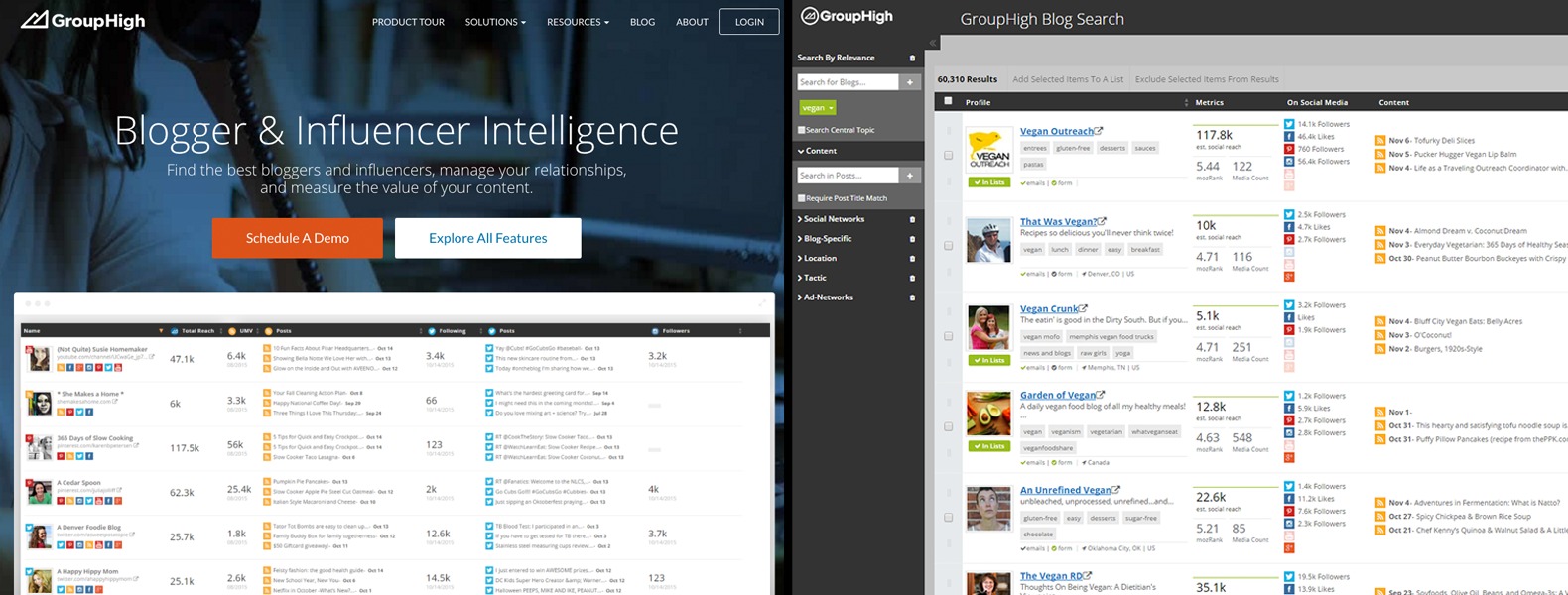Open the external link icon beside Vegan Outreach
The image size is (1568, 595).
1099,131
